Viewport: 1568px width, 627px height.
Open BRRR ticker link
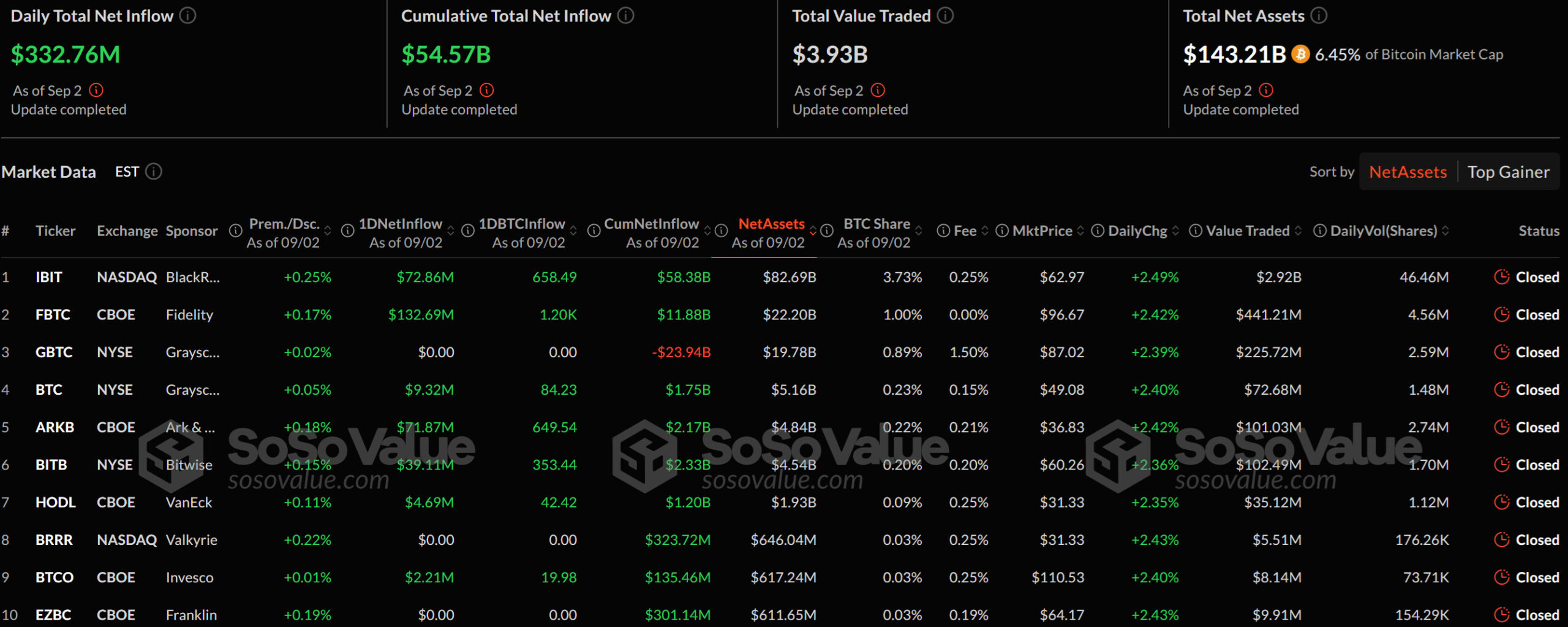coord(54,539)
